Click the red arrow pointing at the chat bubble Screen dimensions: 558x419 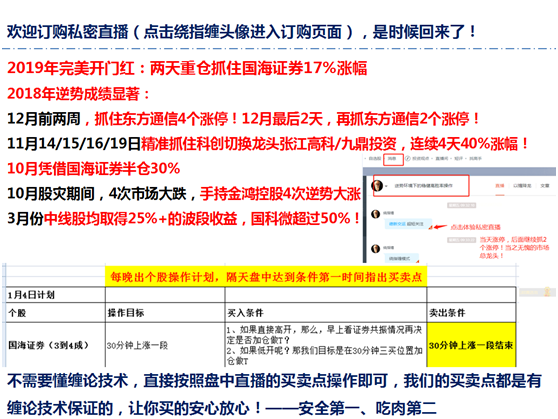[x=441, y=227]
